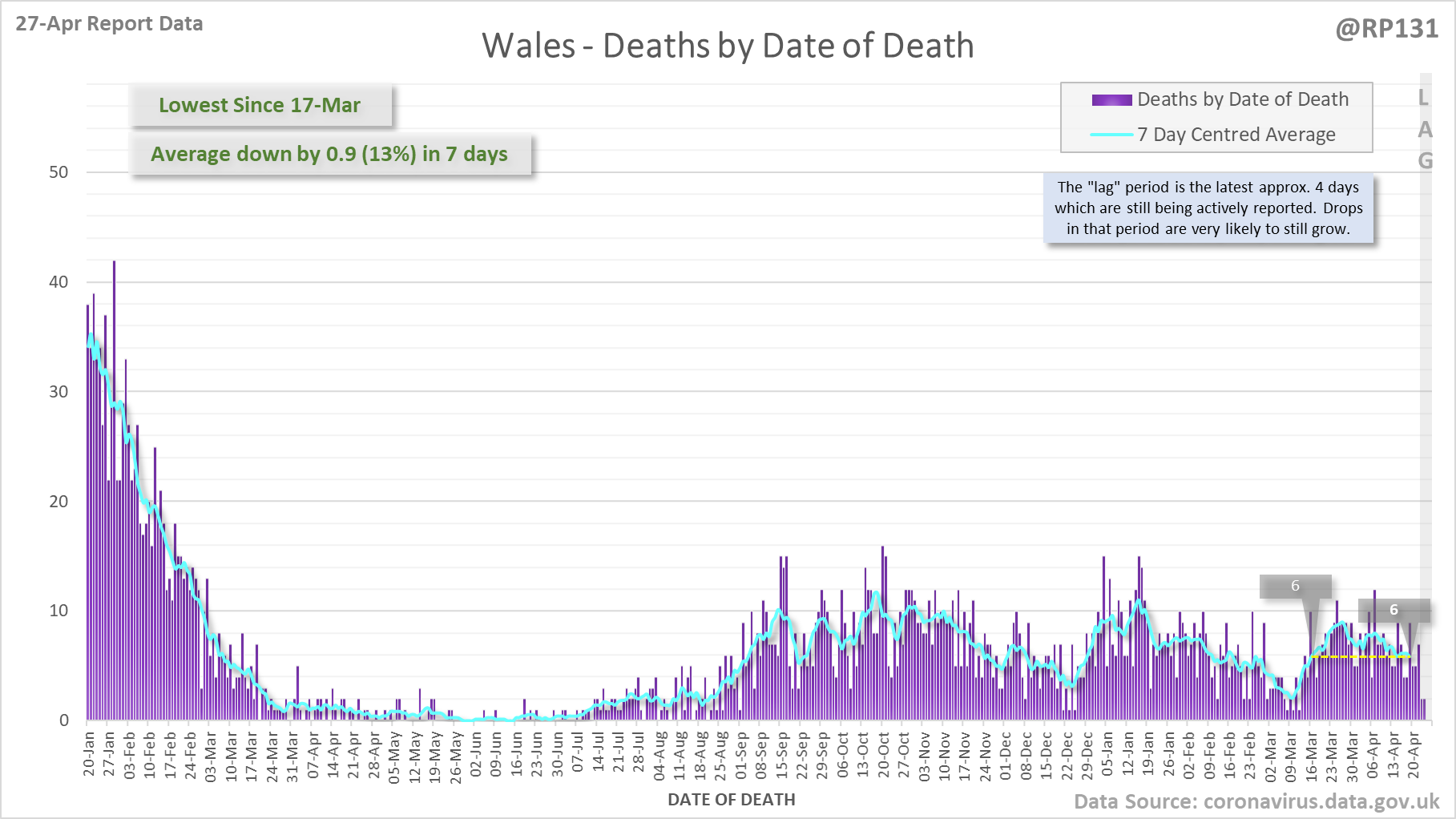Click the cyan 7 Day Centred Average legend line
1456x819 pixels.
point(1111,135)
